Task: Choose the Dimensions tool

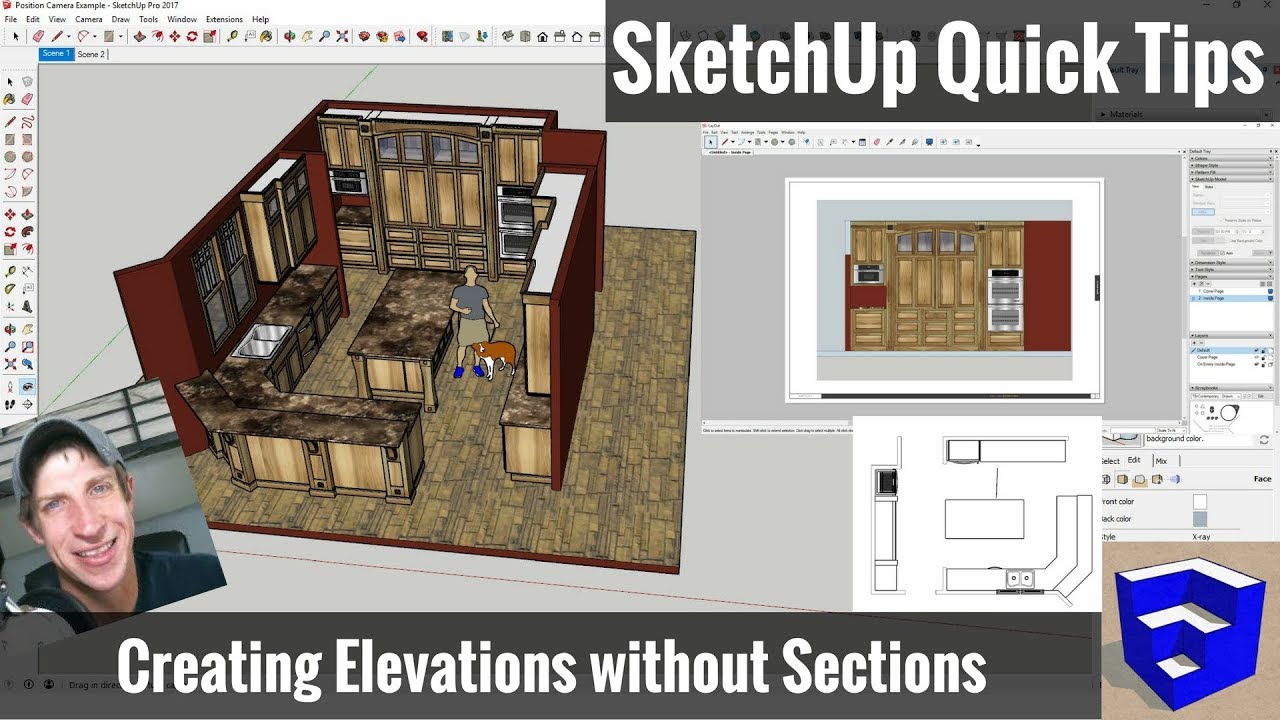Action: tap(28, 270)
